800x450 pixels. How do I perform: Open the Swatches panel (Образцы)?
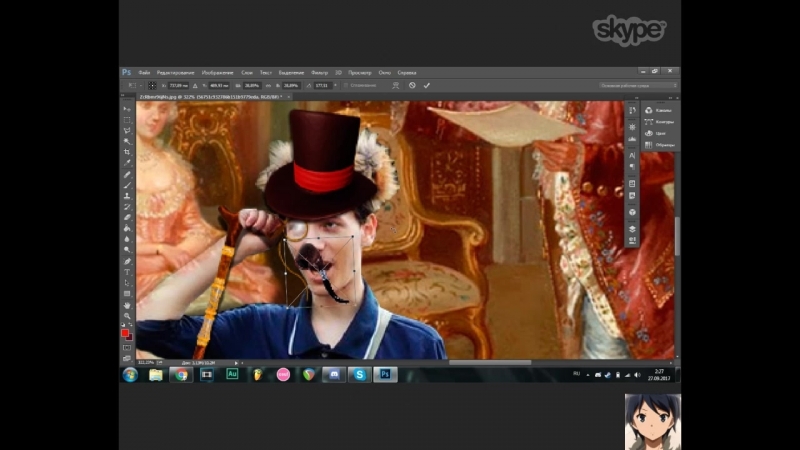(x=660, y=145)
